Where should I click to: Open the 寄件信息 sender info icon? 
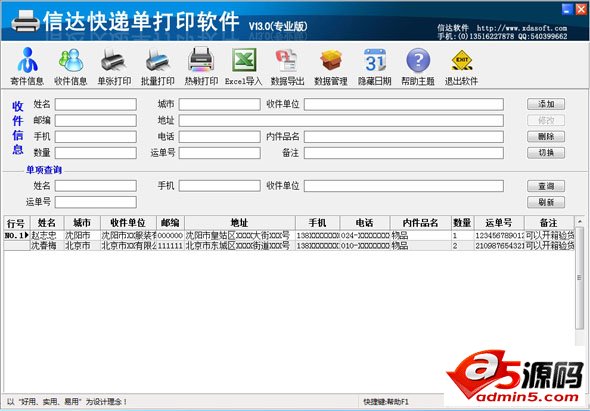tap(27, 67)
